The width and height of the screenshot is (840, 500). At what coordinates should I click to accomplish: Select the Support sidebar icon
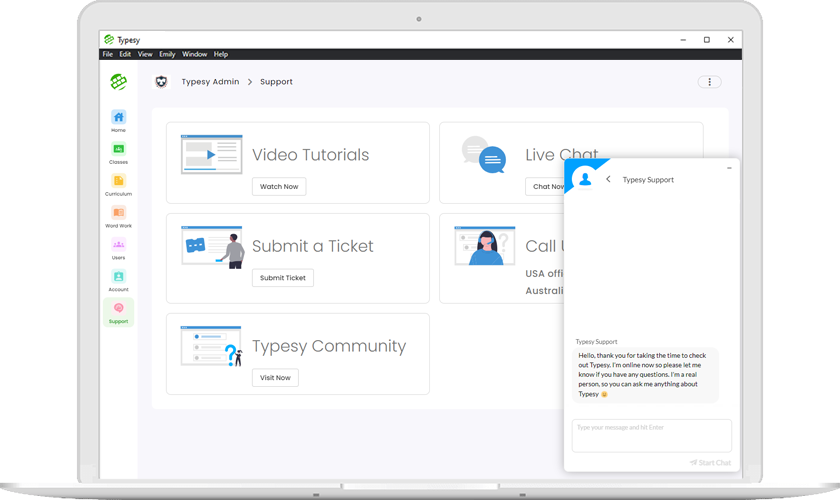click(x=118, y=308)
